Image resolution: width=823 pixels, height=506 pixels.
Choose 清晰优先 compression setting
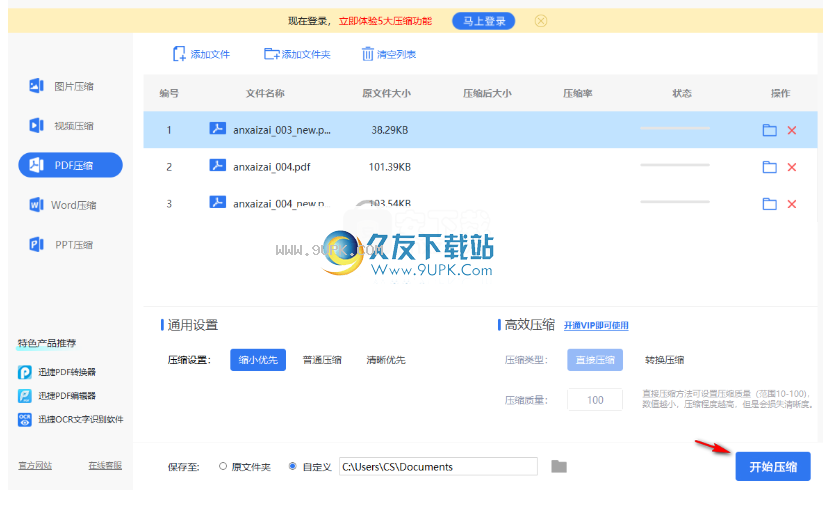pyautogui.click(x=386, y=360)
